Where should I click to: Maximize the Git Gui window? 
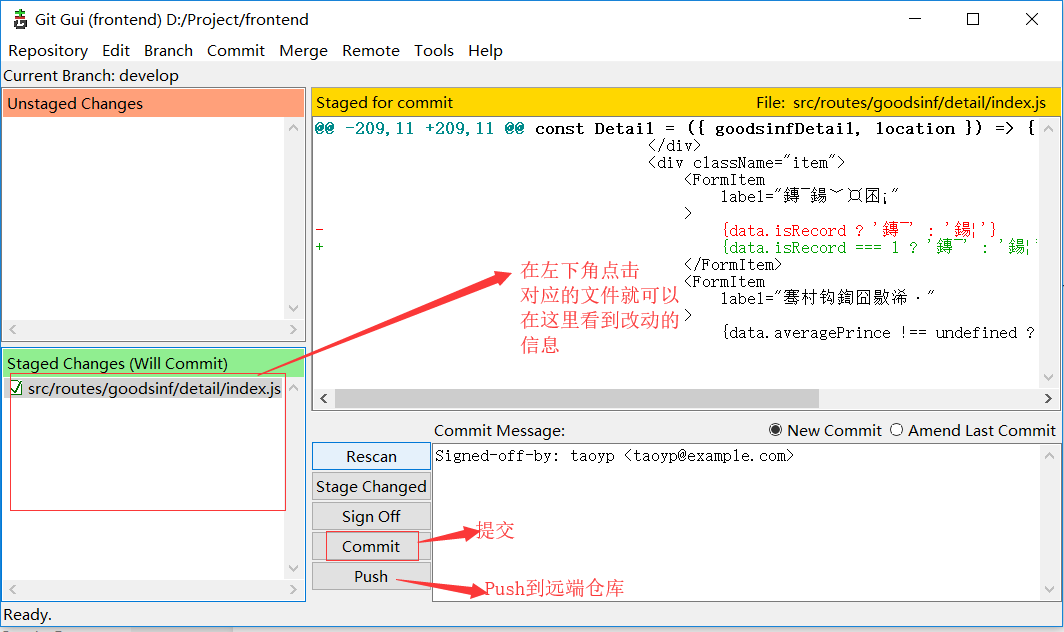click(x=972, y=19)
